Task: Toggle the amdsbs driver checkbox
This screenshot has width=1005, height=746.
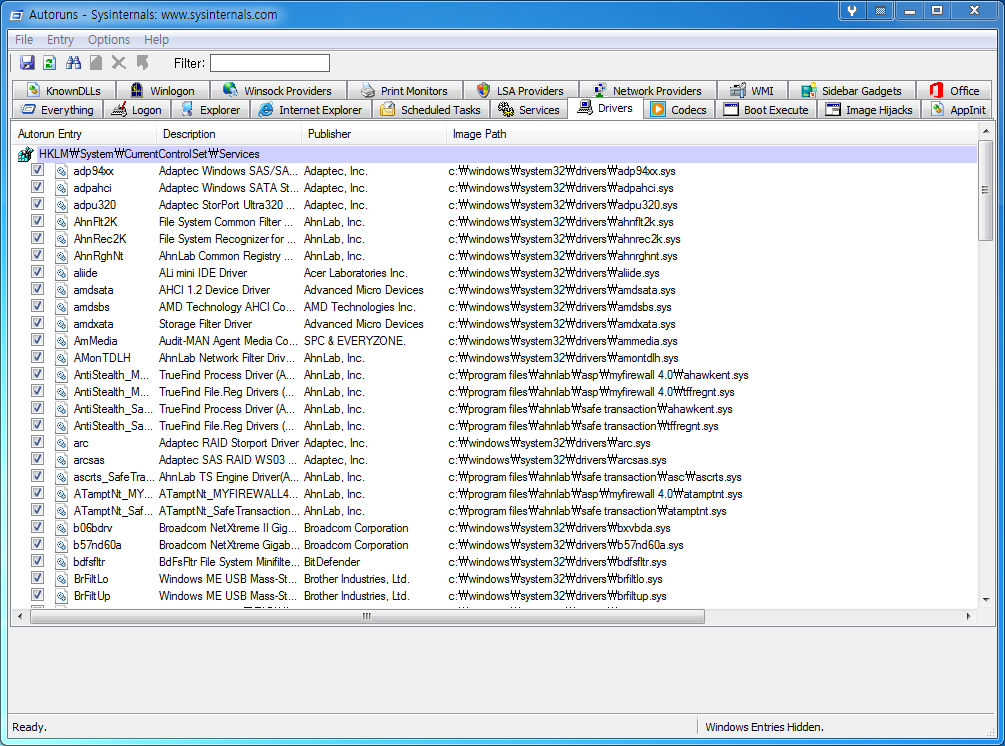Action: (x=38, y=306)
